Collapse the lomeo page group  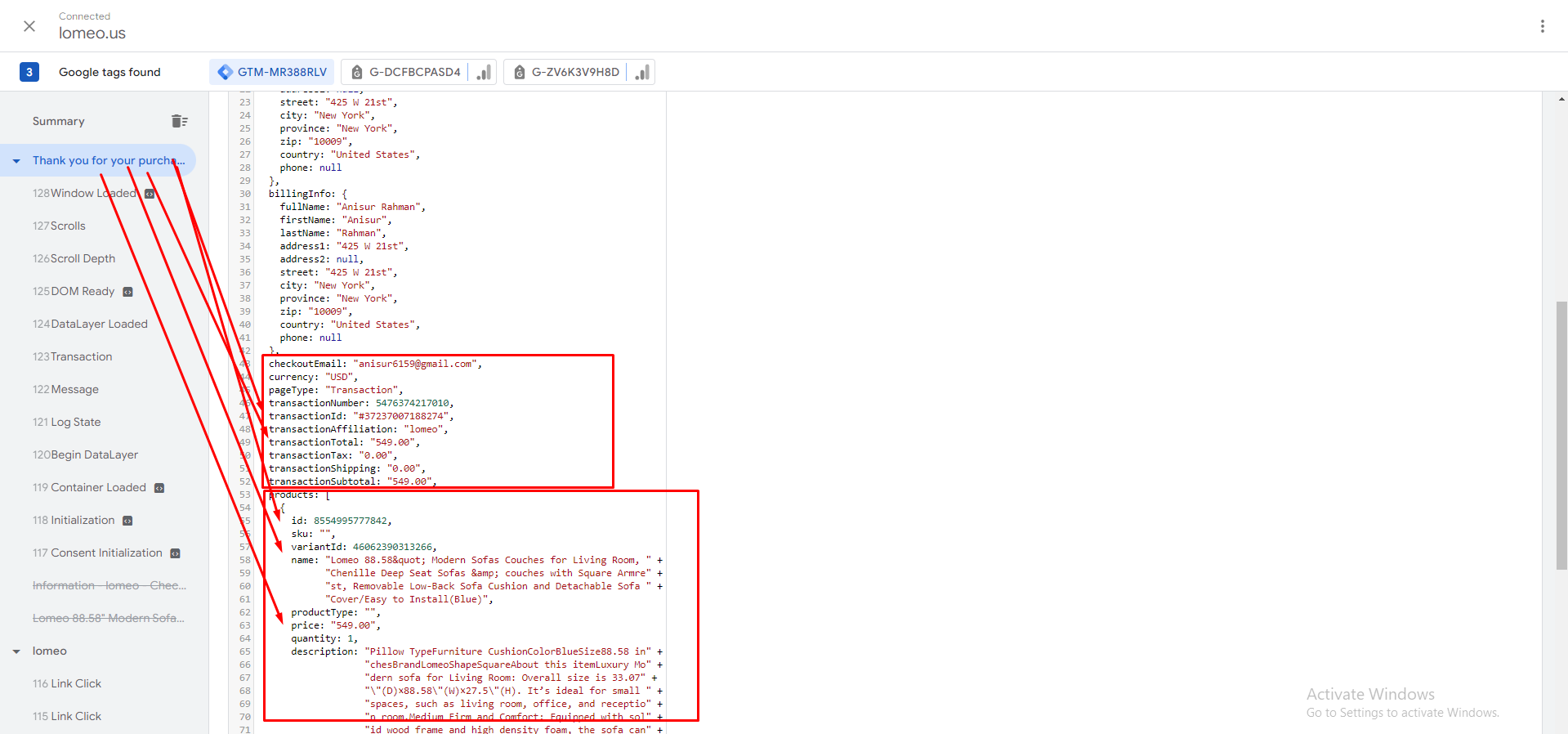(x=16, y=651)
